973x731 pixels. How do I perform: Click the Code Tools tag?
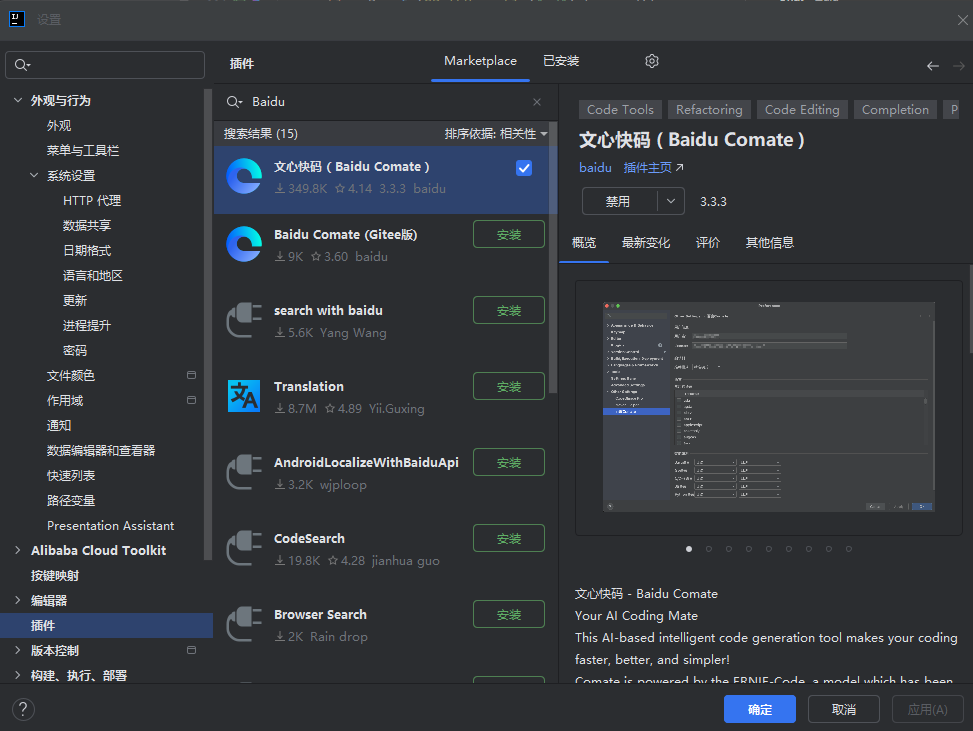pos(620,110)
